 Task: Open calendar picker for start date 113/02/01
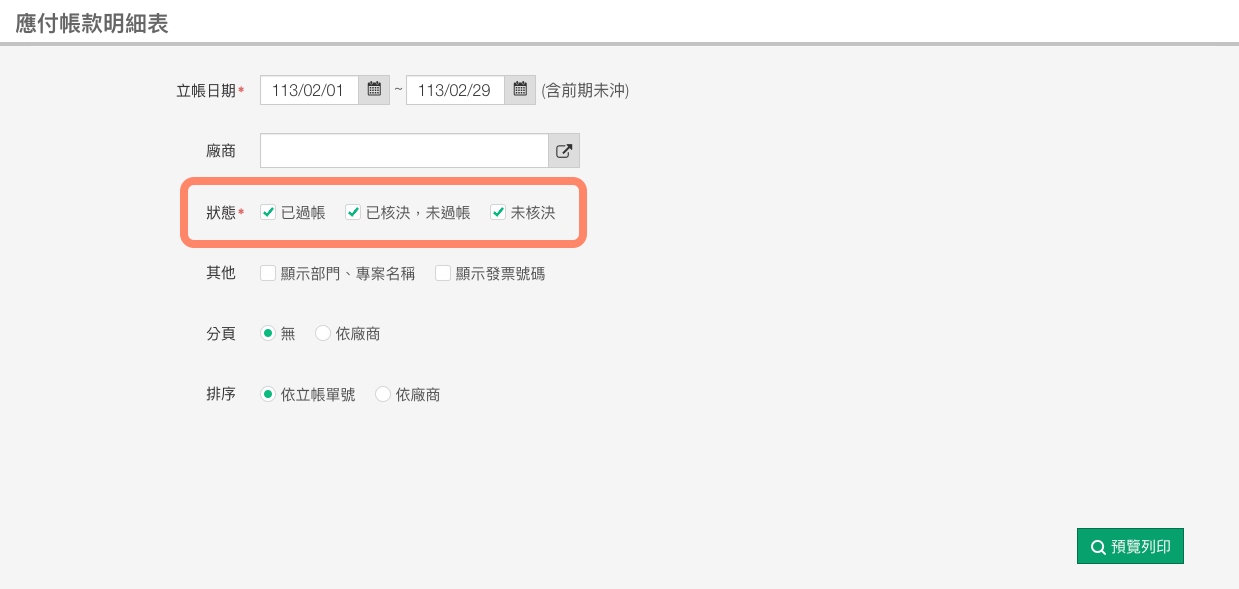point(374,90)
